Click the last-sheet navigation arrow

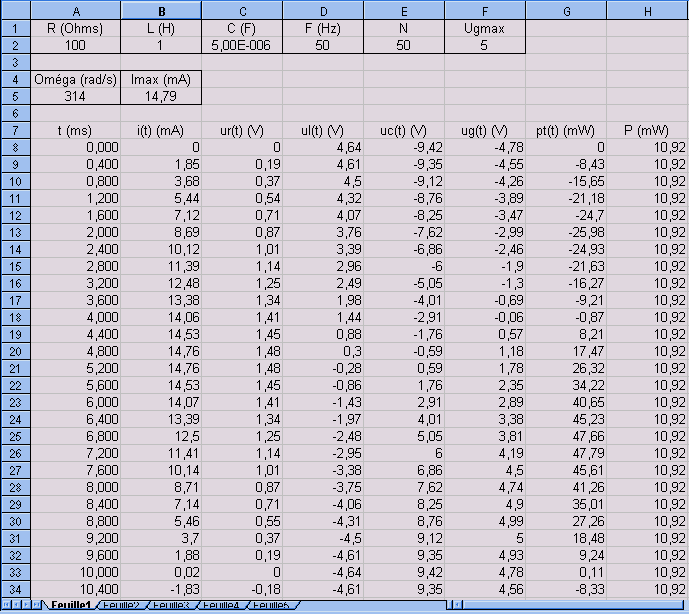point(33,606)
